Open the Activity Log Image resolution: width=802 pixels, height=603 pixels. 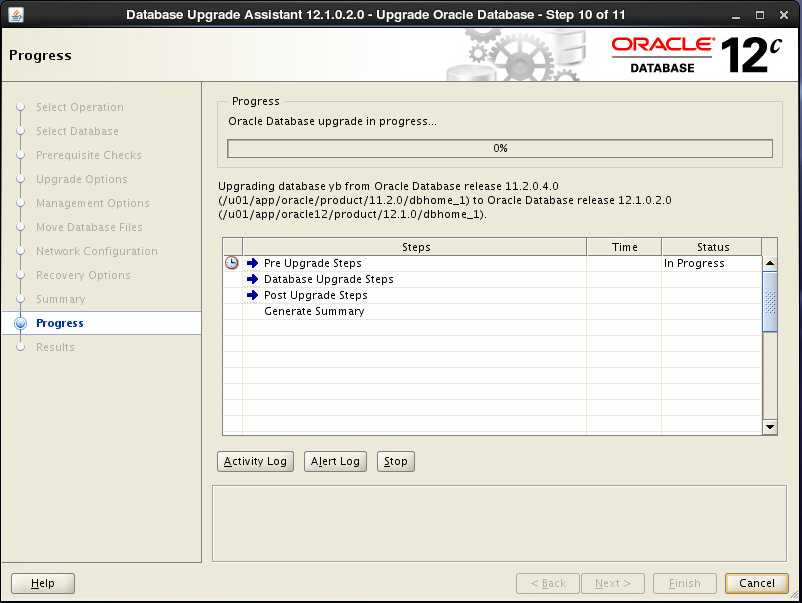click(x=255, y=461)
